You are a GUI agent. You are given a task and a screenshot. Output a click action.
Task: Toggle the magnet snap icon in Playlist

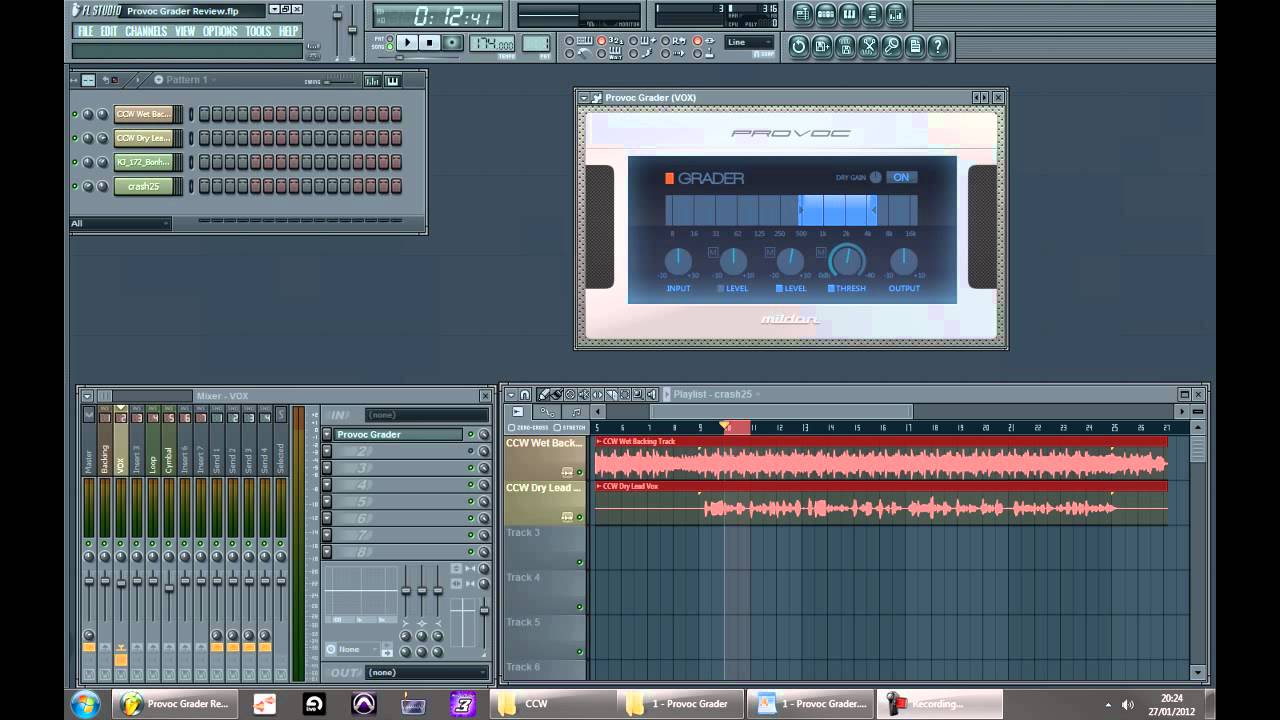(x=525, y=395)
